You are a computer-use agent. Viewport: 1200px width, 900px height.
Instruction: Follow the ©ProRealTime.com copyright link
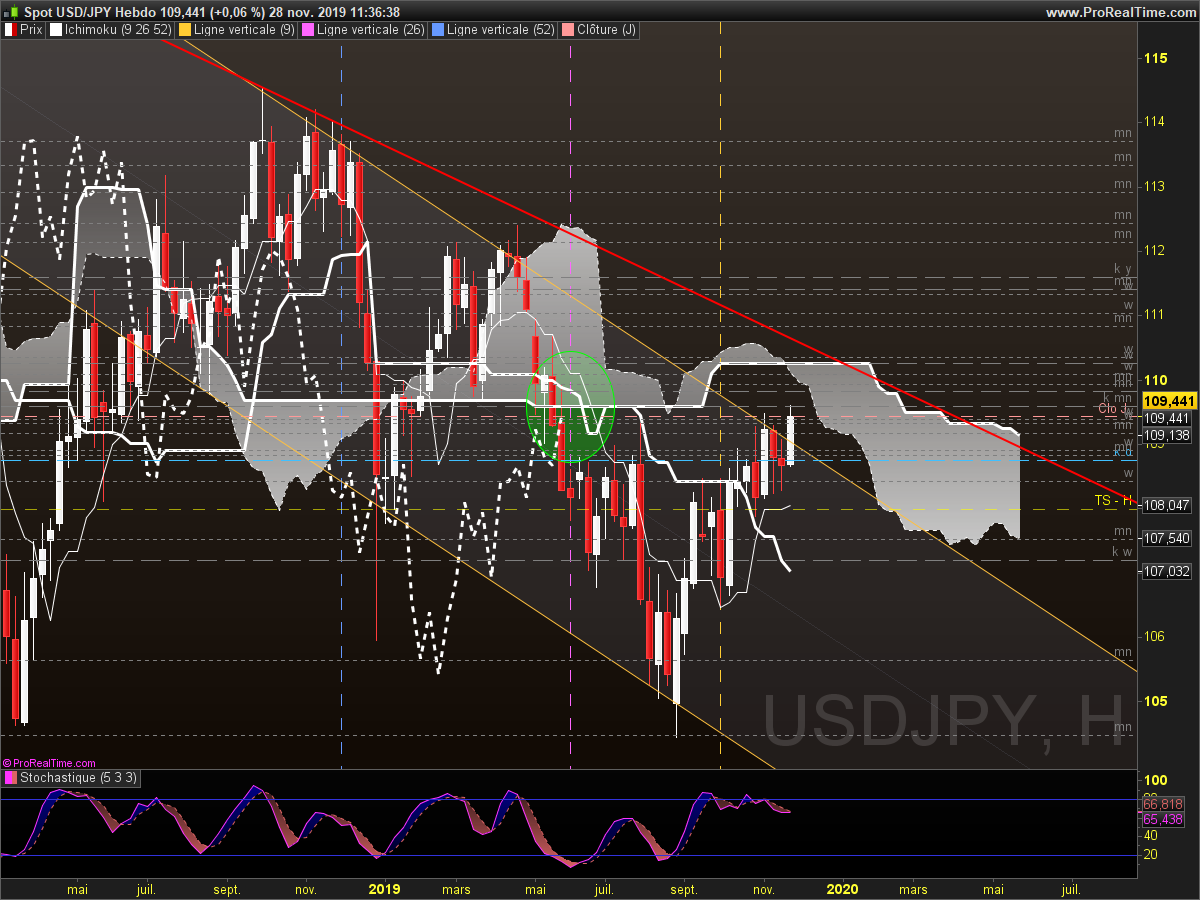point(49,763)
